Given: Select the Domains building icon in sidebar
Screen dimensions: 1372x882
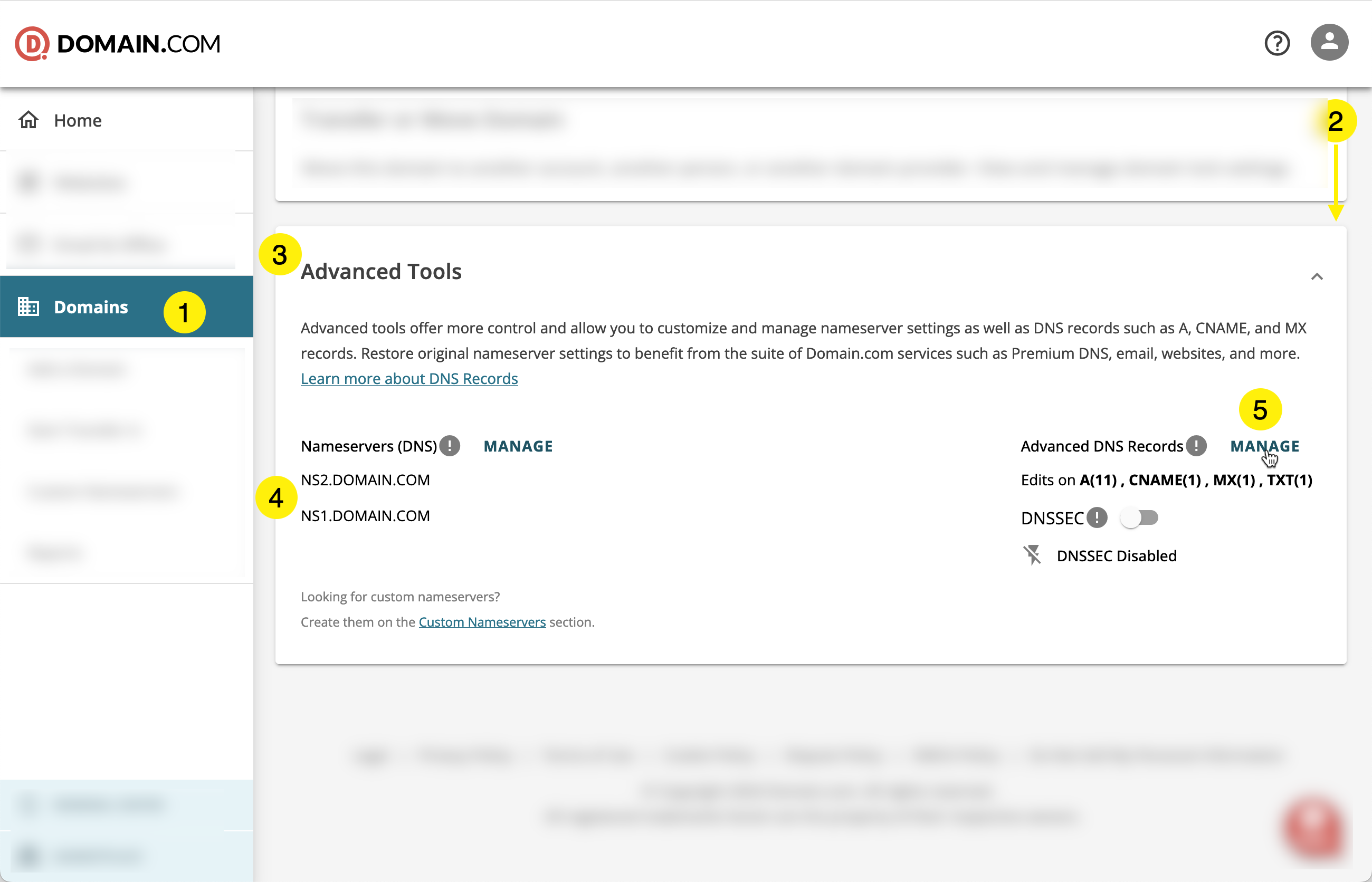Looking at the screenshot, I should click(x=28, y=306).
